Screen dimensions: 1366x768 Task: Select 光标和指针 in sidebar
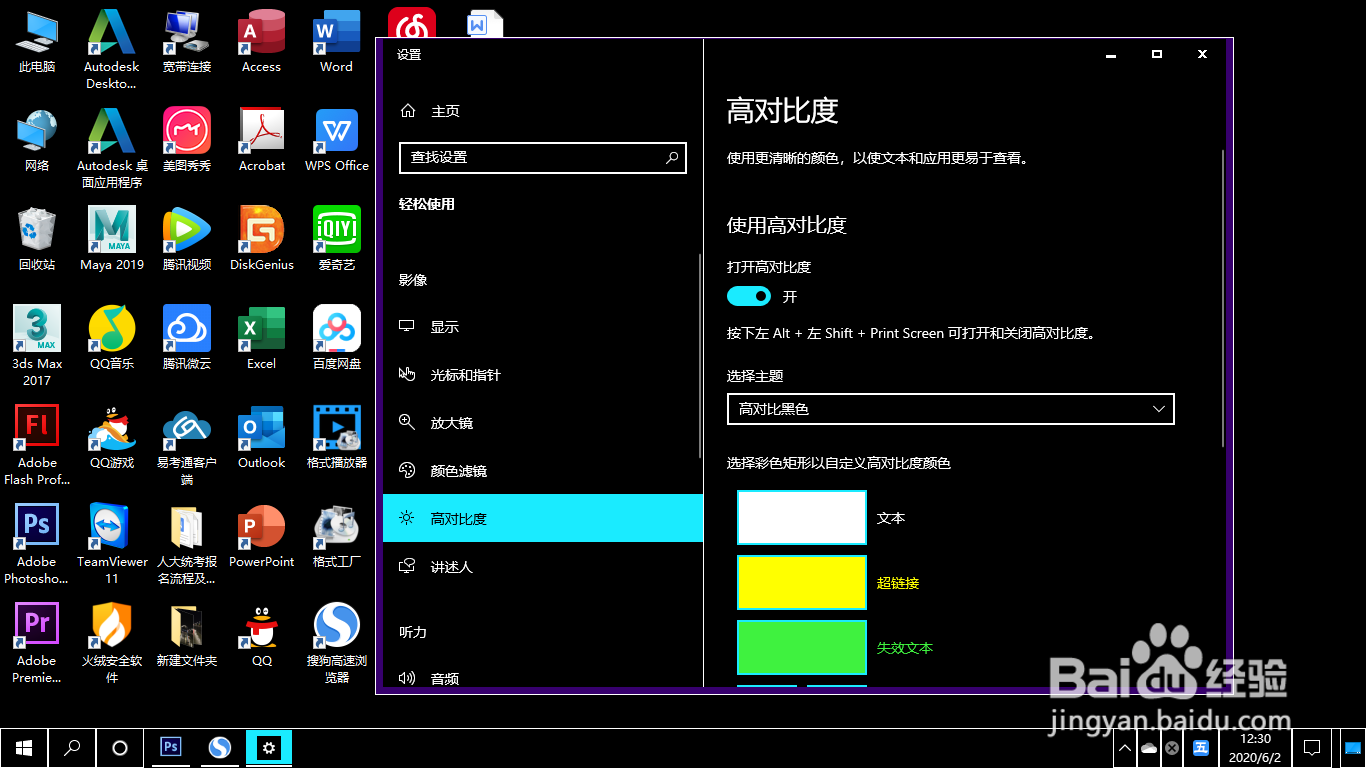(x=543, y=375)
